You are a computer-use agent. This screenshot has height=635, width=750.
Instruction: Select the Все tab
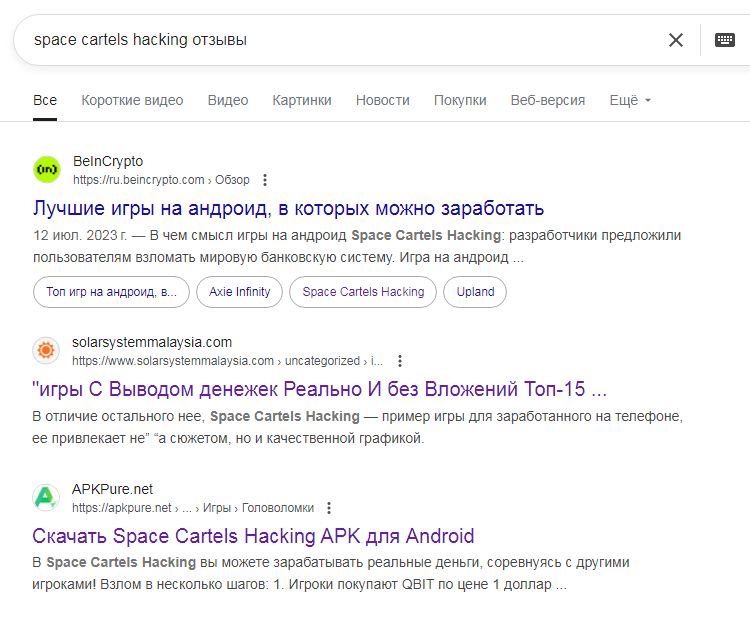click(45, 100)
